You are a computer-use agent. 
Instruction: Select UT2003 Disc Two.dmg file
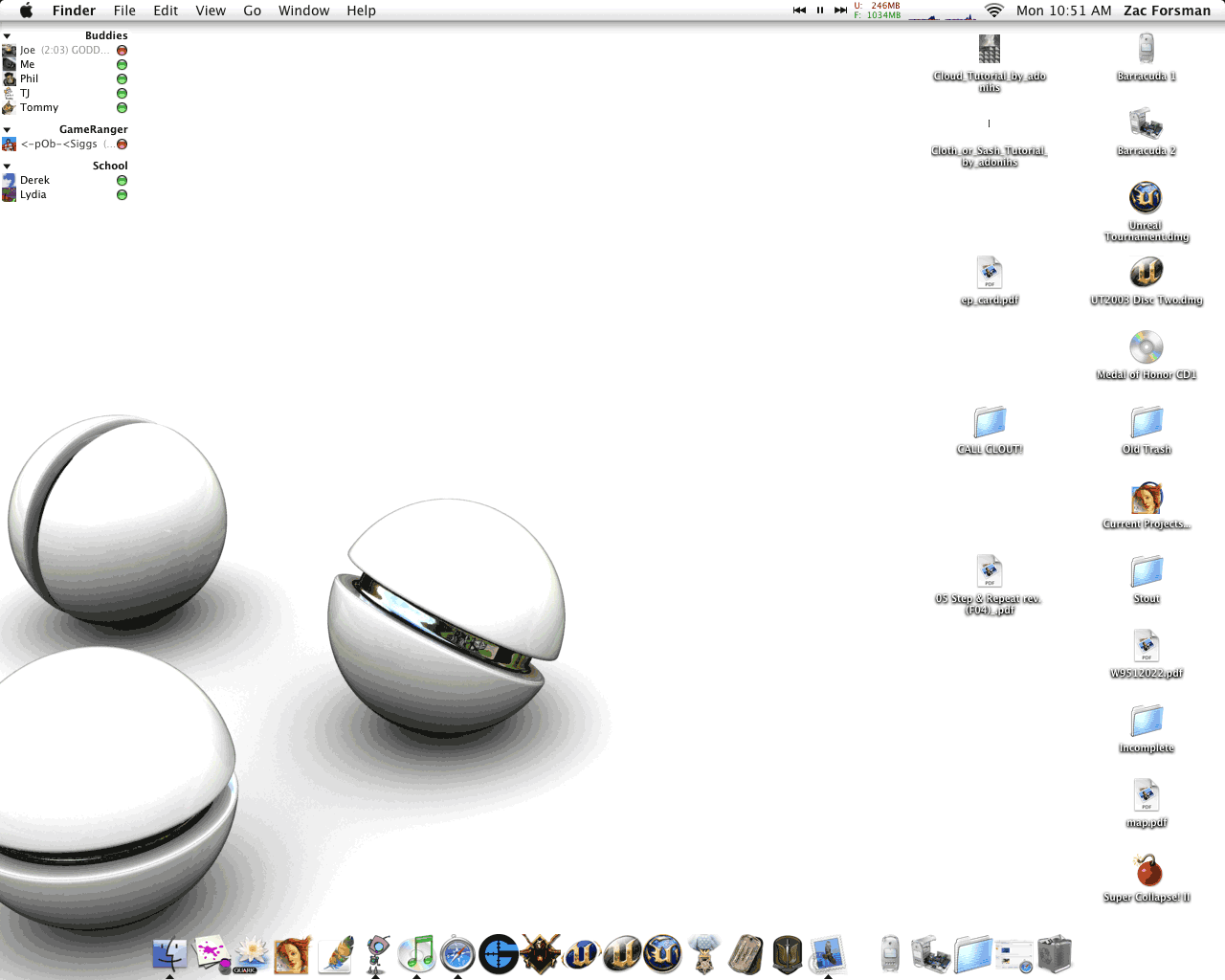coord(1147,280)
